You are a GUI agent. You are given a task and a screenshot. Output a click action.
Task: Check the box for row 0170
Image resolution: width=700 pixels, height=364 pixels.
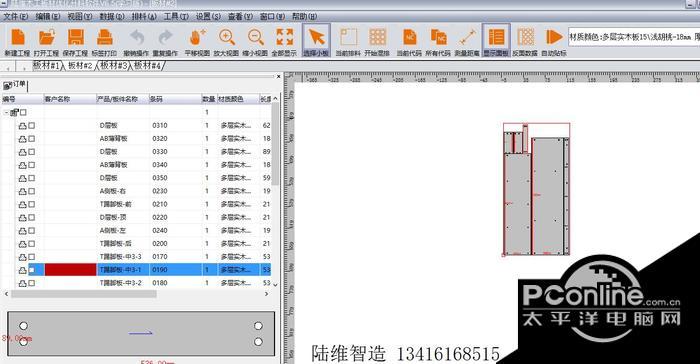click(x=32, y=257)
